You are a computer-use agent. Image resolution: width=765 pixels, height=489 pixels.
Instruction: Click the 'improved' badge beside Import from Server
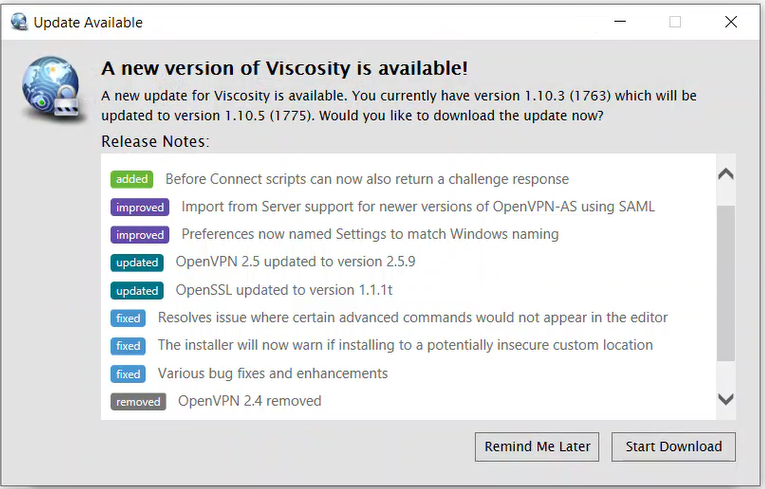(x=140, y=207)
